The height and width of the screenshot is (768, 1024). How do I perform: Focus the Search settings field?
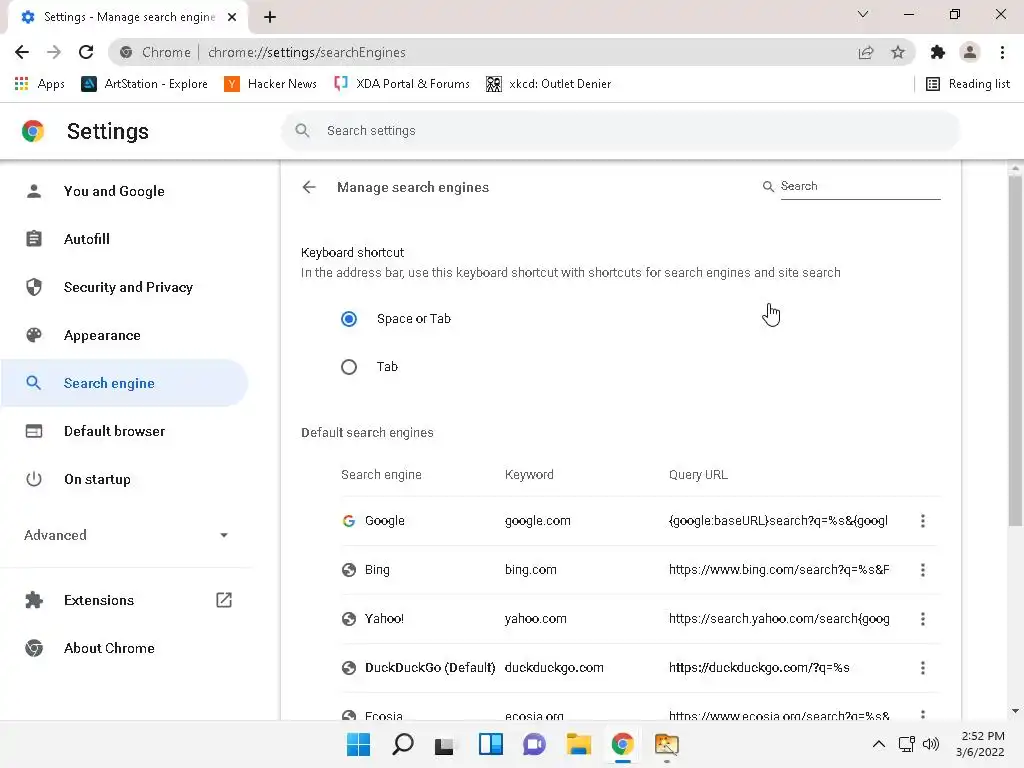[620, 131]
